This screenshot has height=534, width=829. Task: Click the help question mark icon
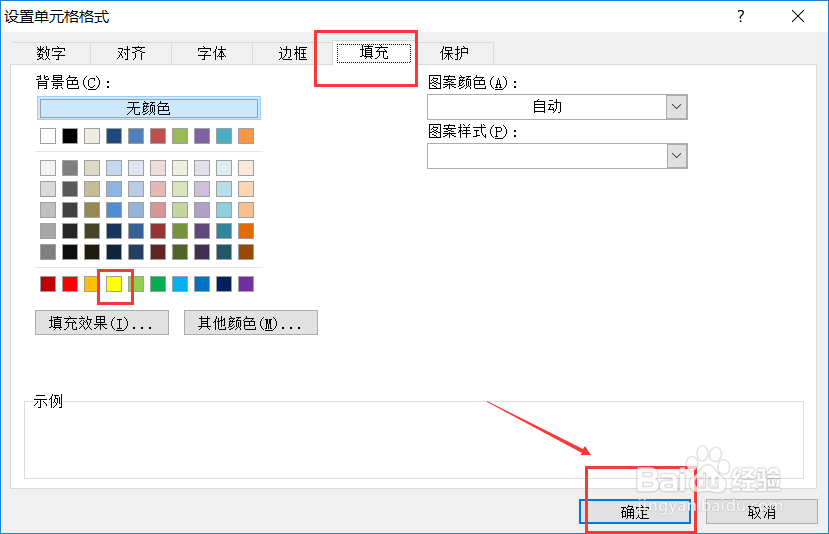[741, 16]
